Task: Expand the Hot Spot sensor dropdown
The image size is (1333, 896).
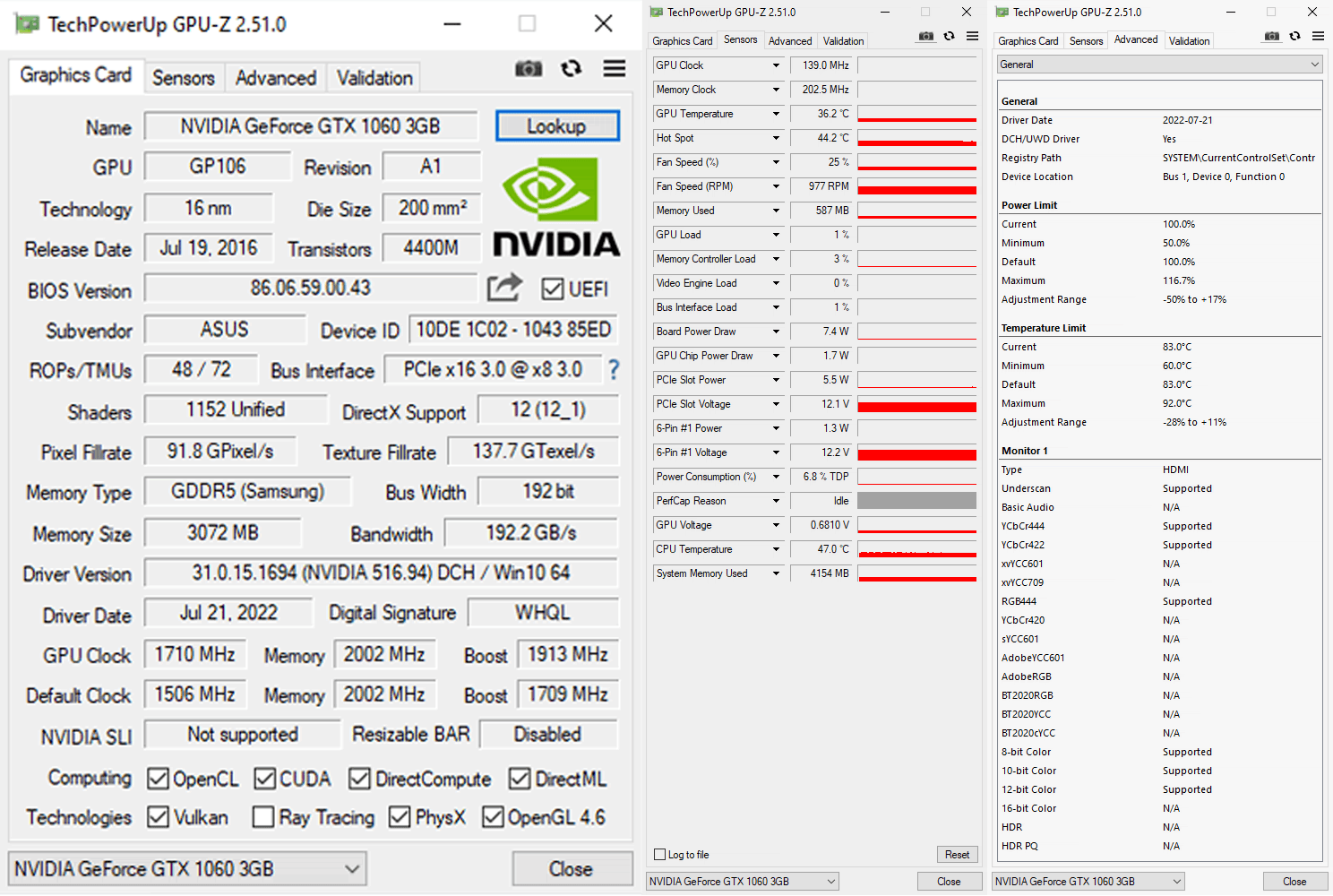Action: pos(776,138)
